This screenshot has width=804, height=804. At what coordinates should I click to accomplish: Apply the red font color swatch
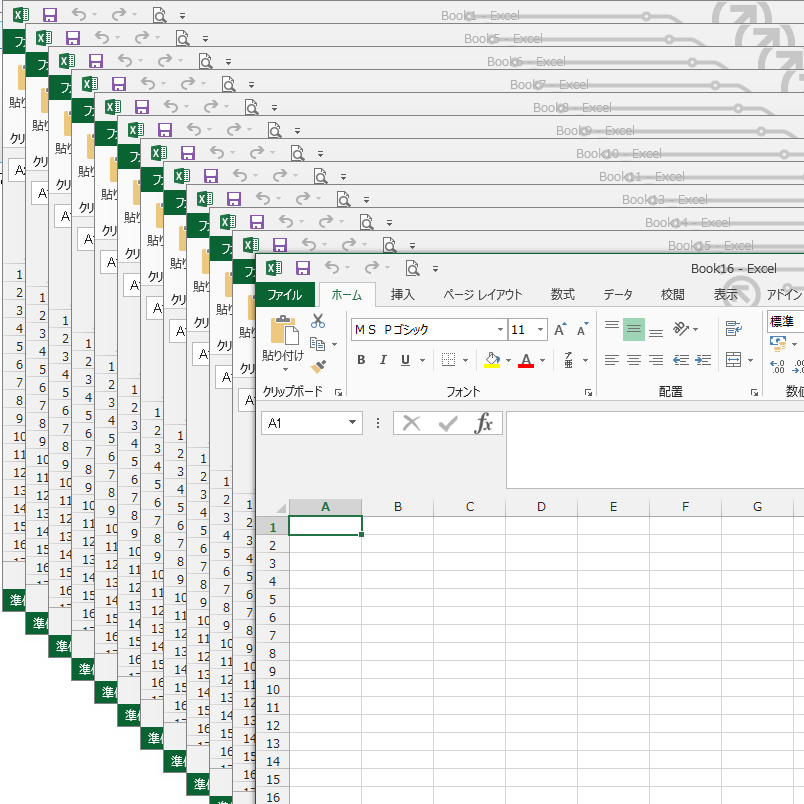pos(526,360)
